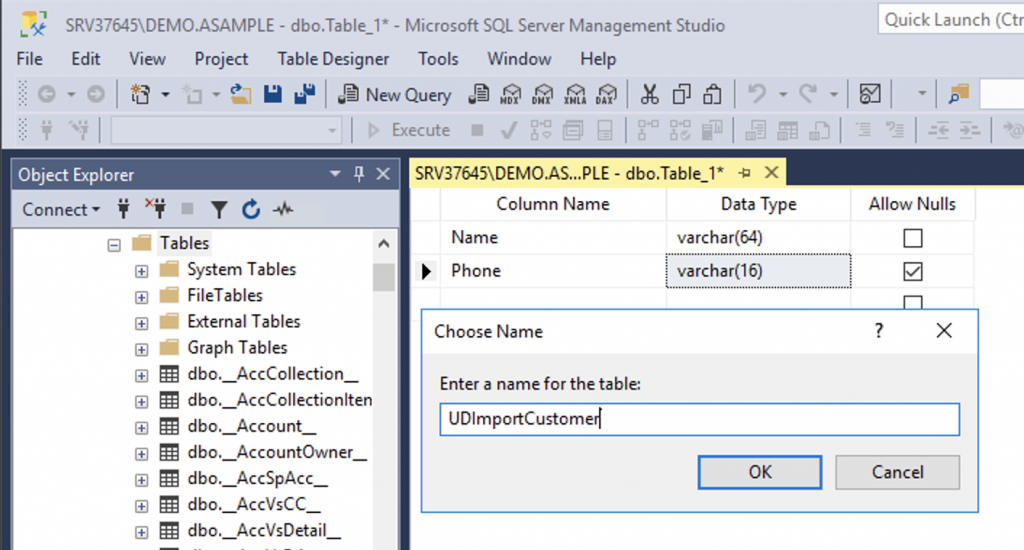Image resolution: width=1024 pixels, height=550 pixels.
Task: Close the dbo.Table_1 document tab
Action: click(x=772, y=173)
